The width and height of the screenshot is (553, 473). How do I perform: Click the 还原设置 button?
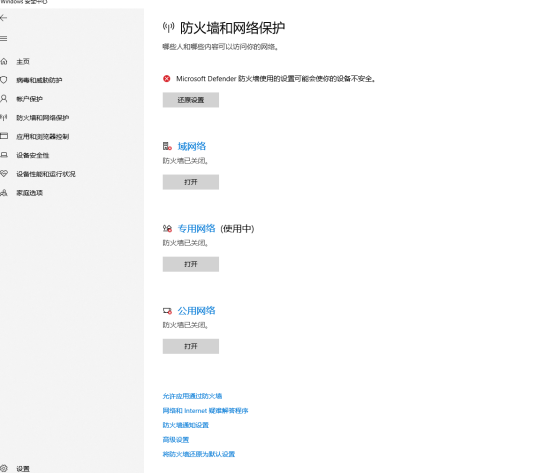click(191, 100)
